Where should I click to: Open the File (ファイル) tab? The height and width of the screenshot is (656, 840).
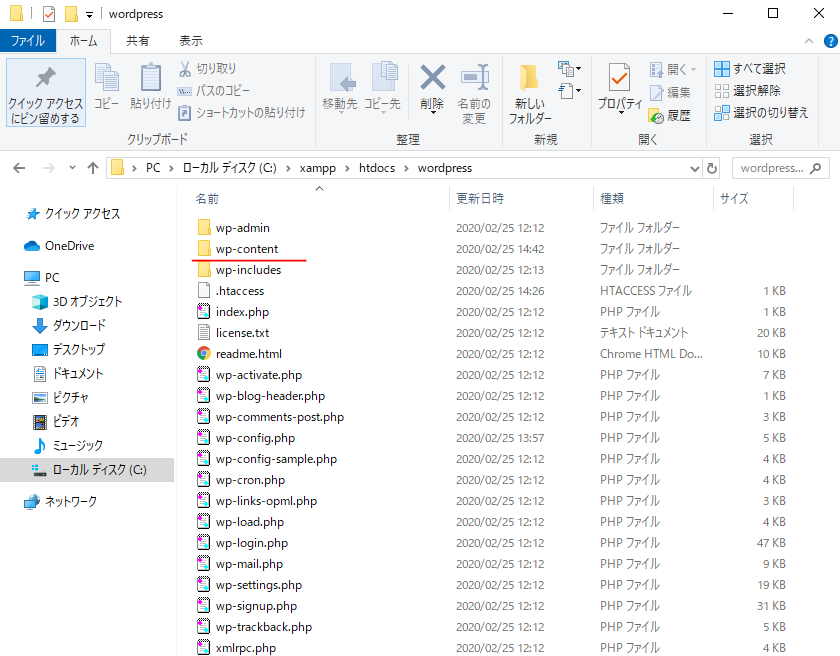(x=28, y=41)
